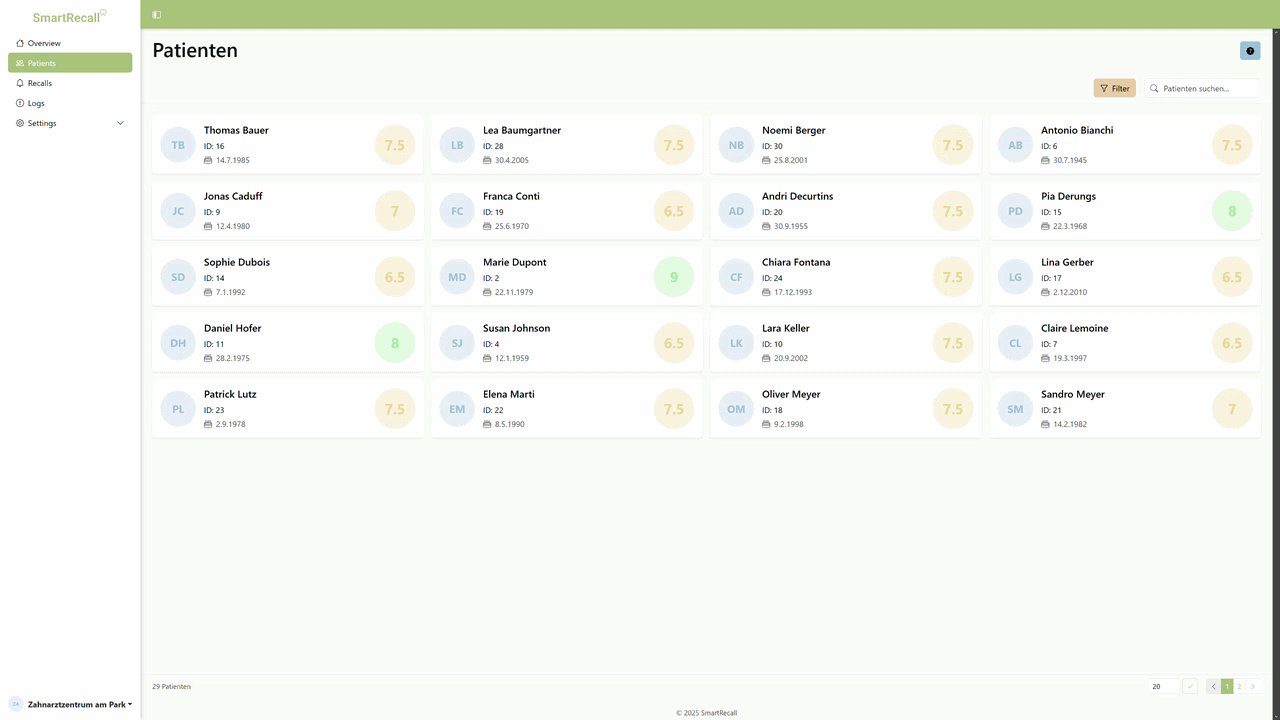Click the CL avatar of Claire Lemoine

click(x=1015, y=343)
